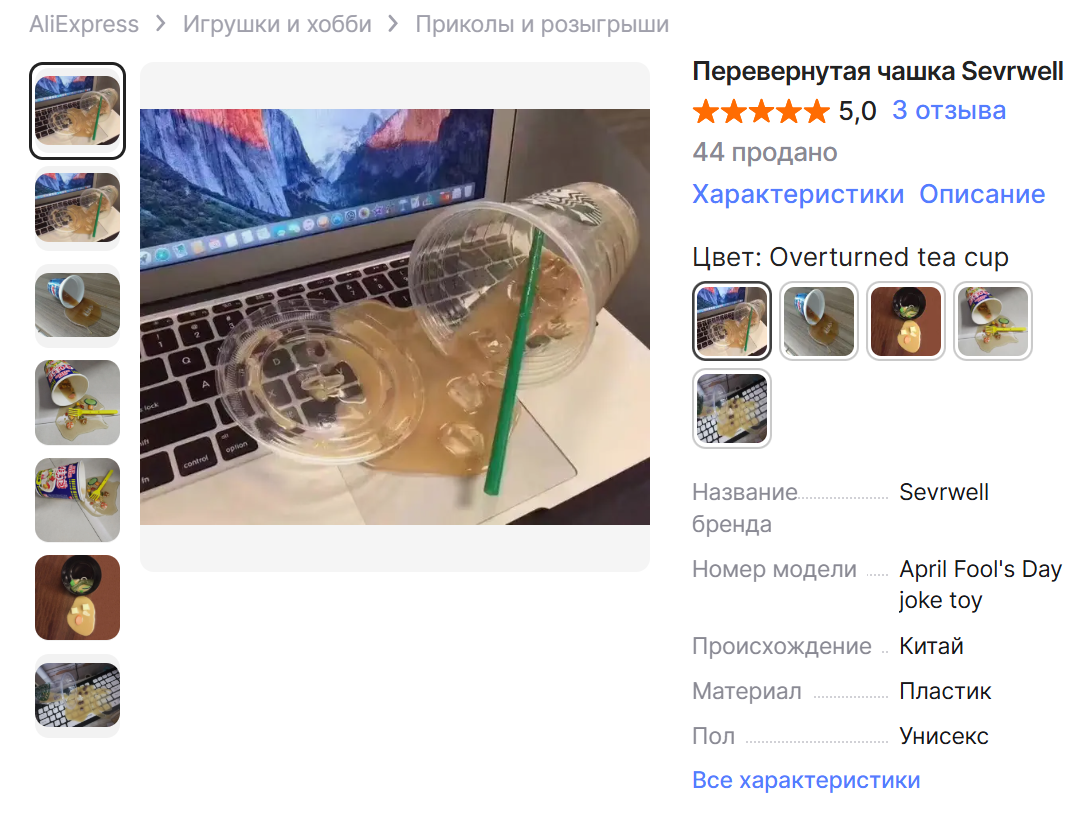Jump to Описание section
Image resolution: width=1092 pixels, height=819 pixels.
coord(982,194)
